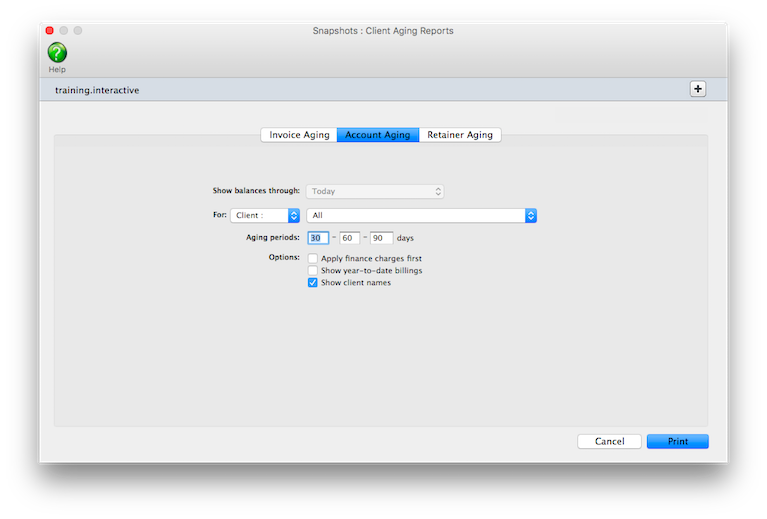Open the Show balances through dropdown
Image resolution: width=767 pixels, height=519 pixels.
[375, 191]
